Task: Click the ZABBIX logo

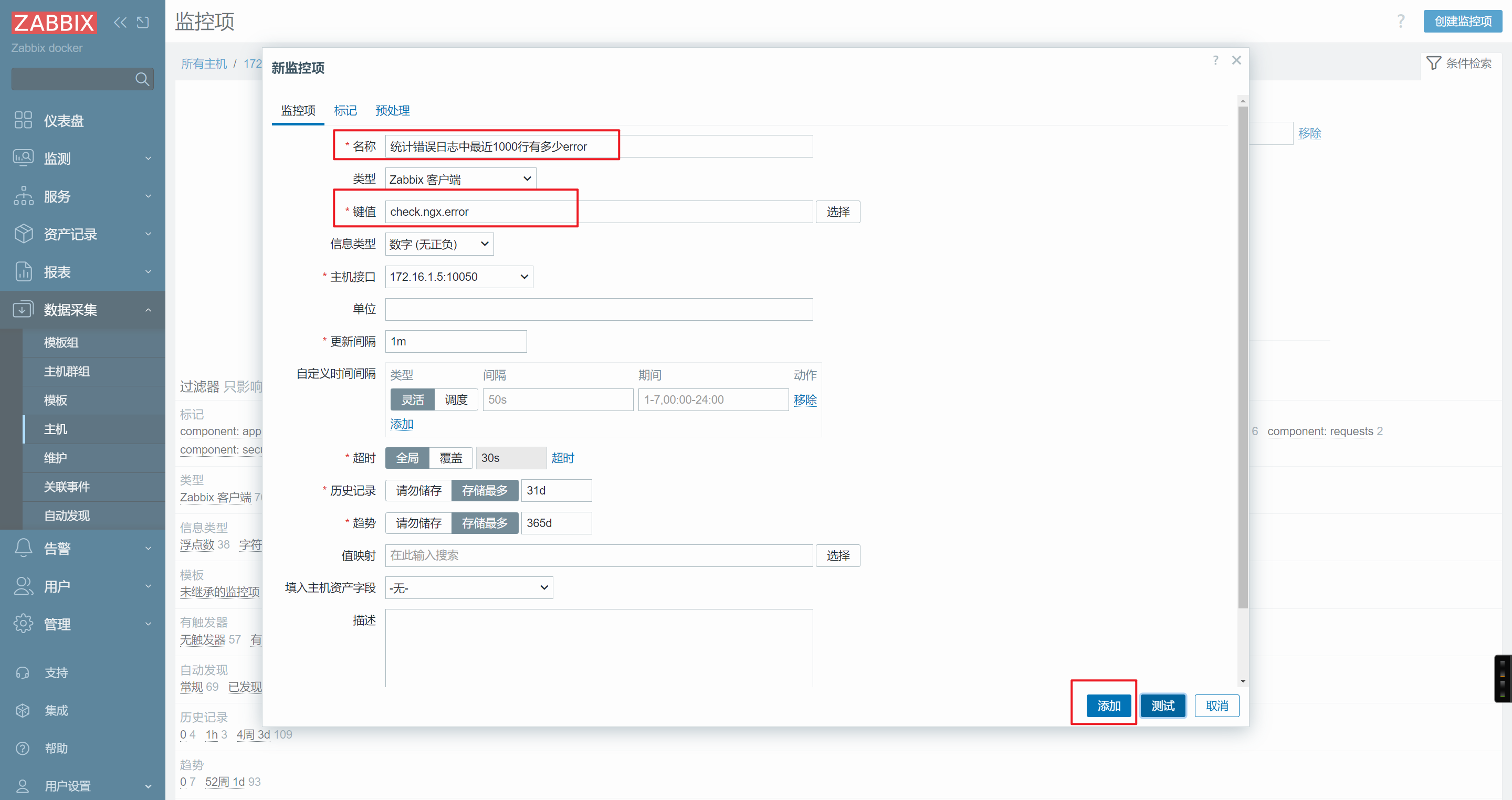Action: coord(54,22)
